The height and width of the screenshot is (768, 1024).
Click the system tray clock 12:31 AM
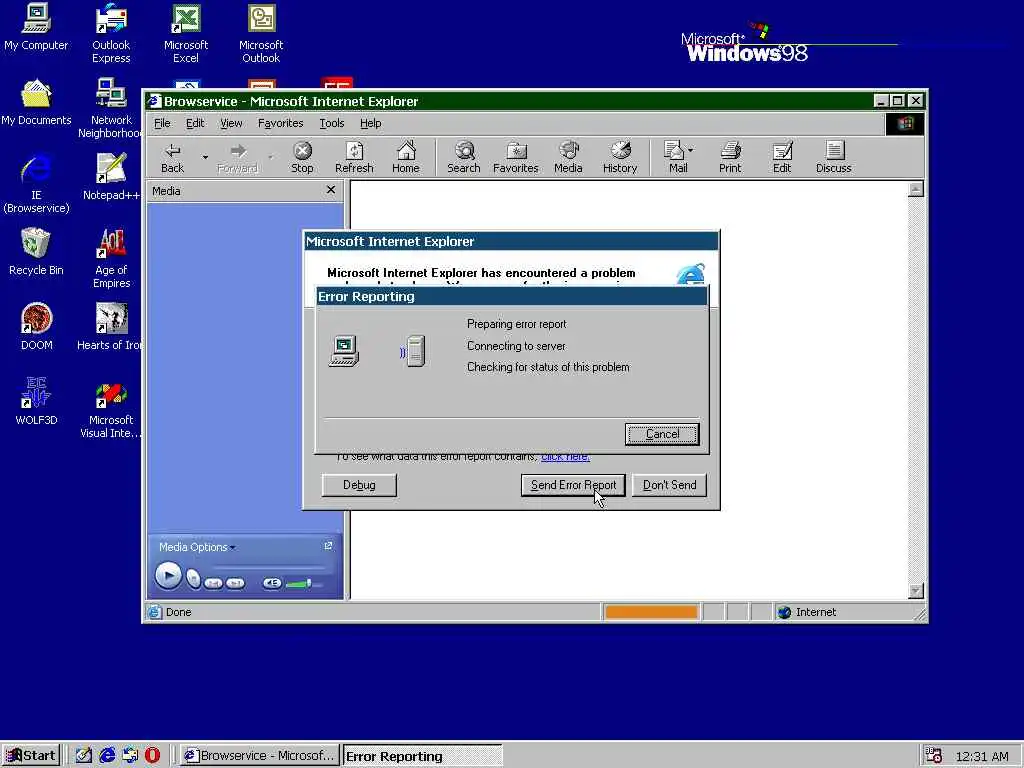click(982, 756)
